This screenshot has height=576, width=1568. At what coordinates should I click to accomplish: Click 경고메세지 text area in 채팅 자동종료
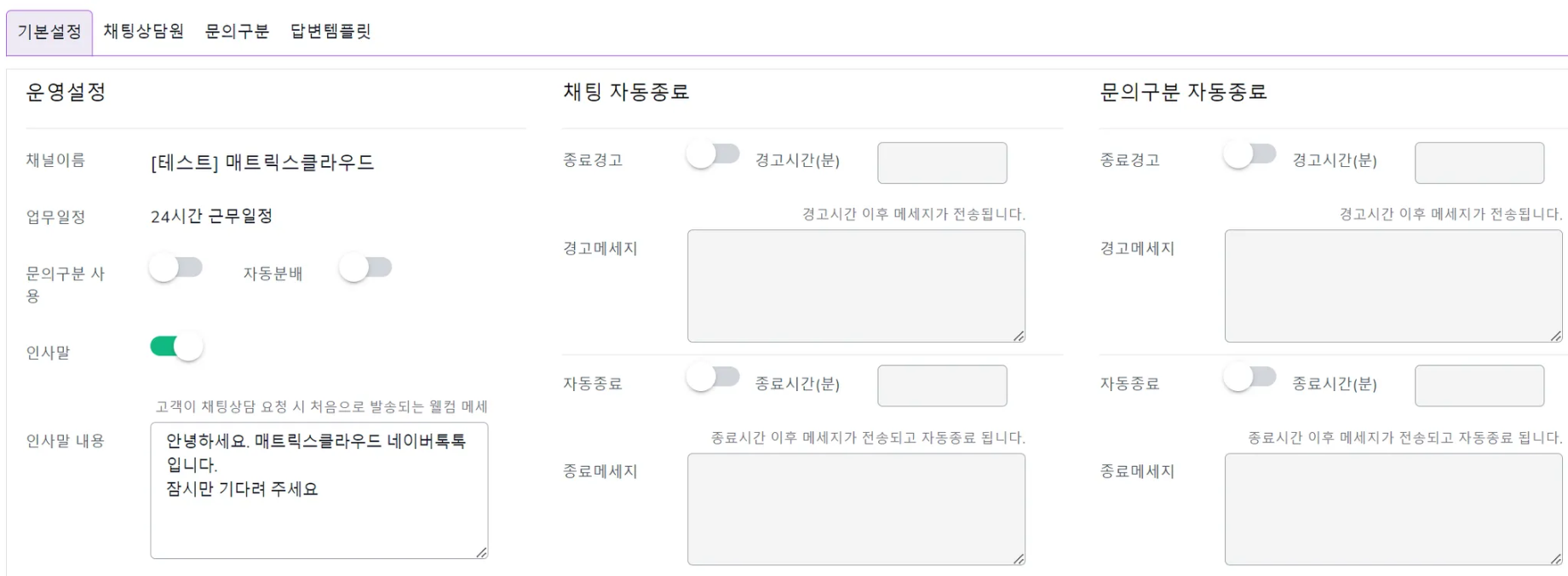(x=856, y=286)
